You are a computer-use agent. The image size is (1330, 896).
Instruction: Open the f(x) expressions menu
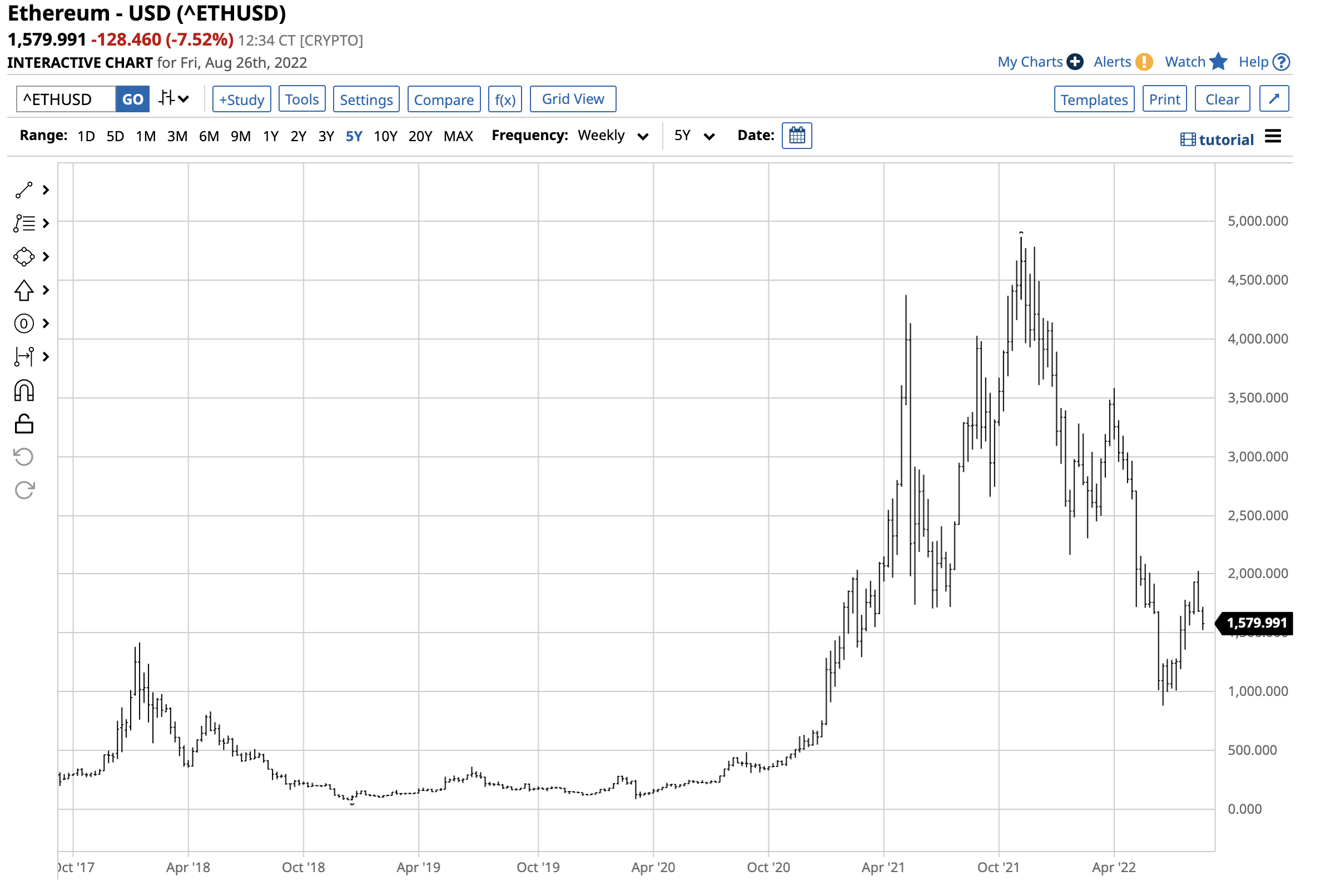tap(505, 99)
